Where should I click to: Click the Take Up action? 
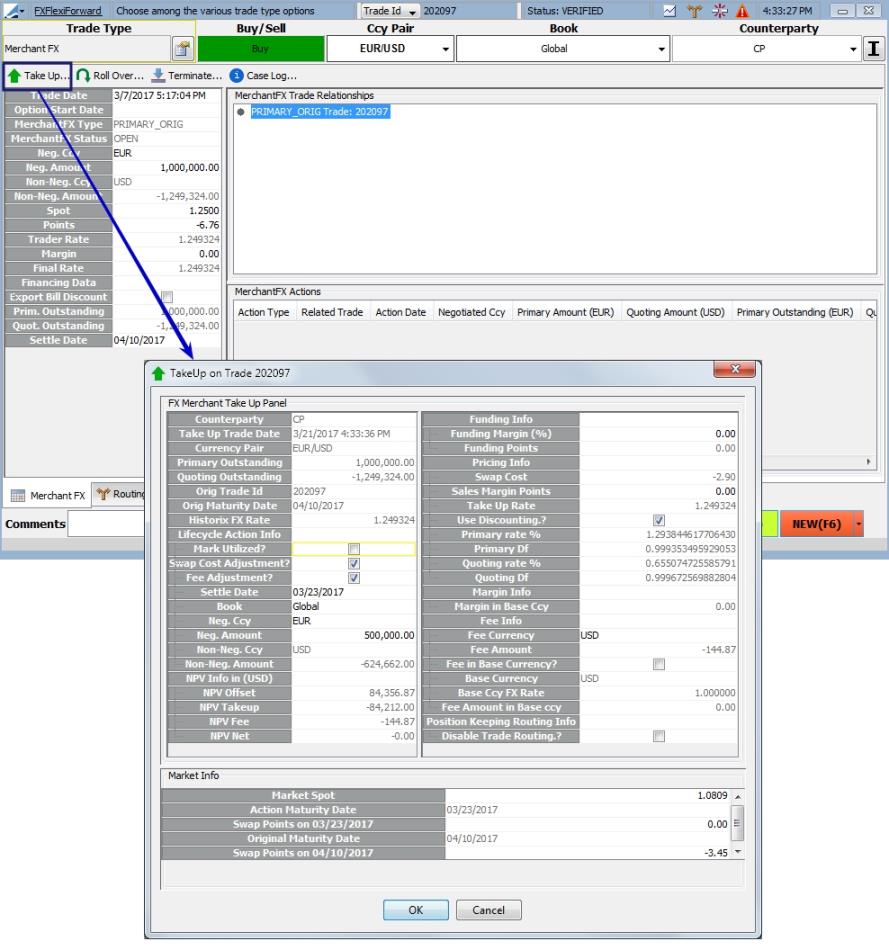pos(38,76)
